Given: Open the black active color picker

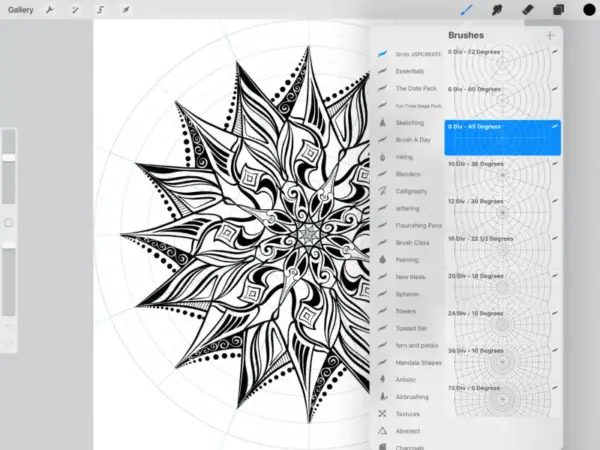Looking at the screenshot, I should tap(589, 10).
